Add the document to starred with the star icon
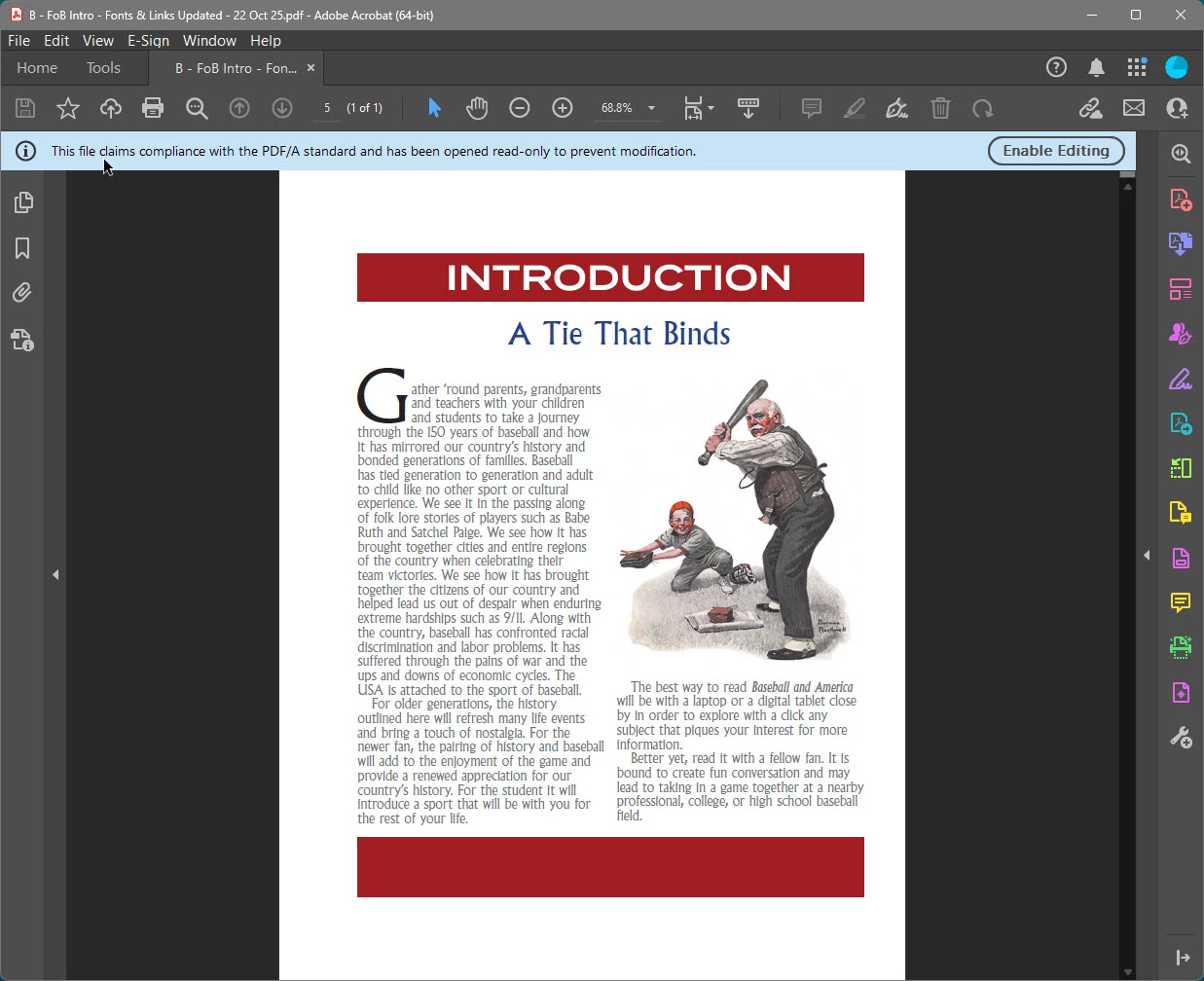This screenshot has width=1204, height=981. pos(67,108)
